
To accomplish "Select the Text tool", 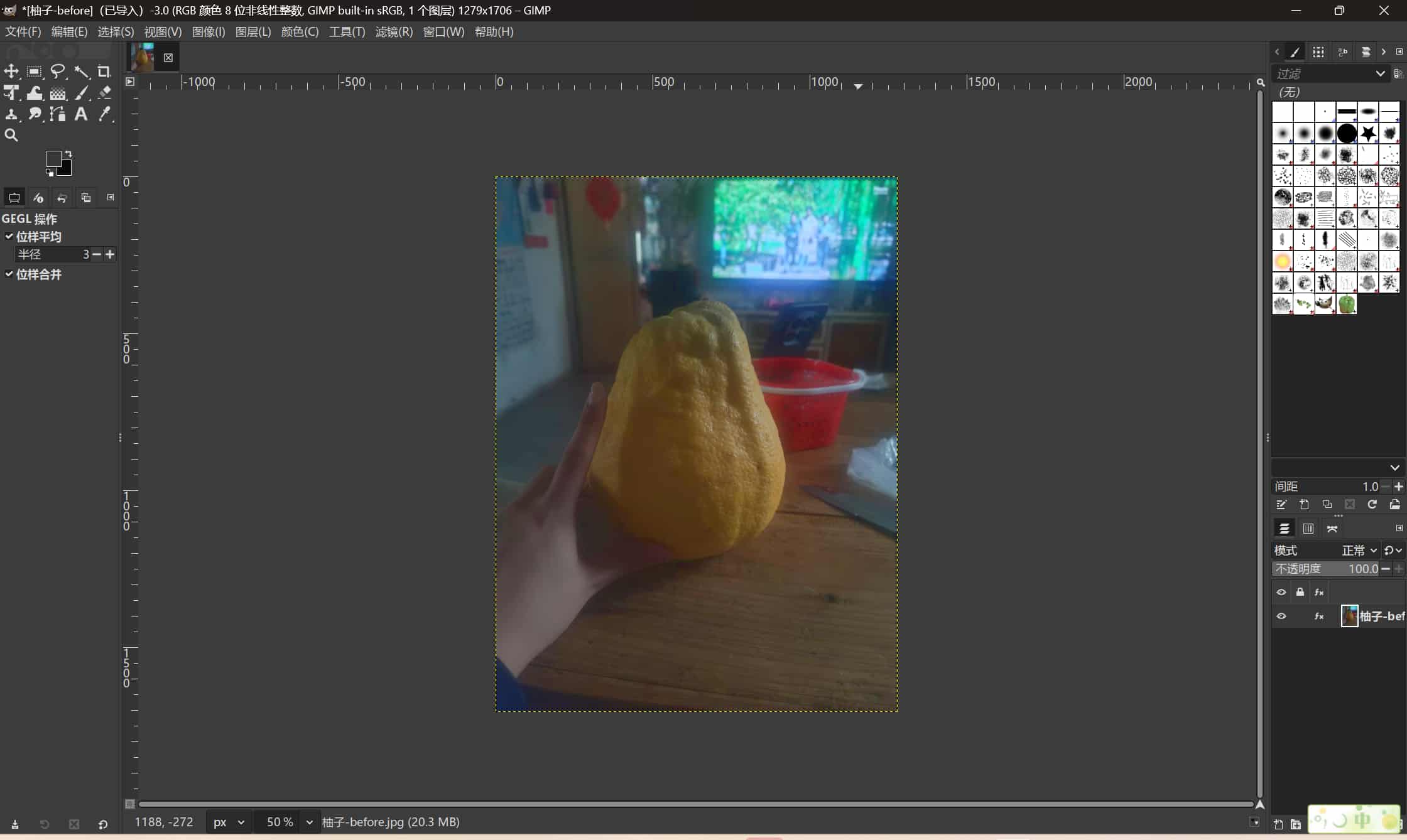I will 81,114.
